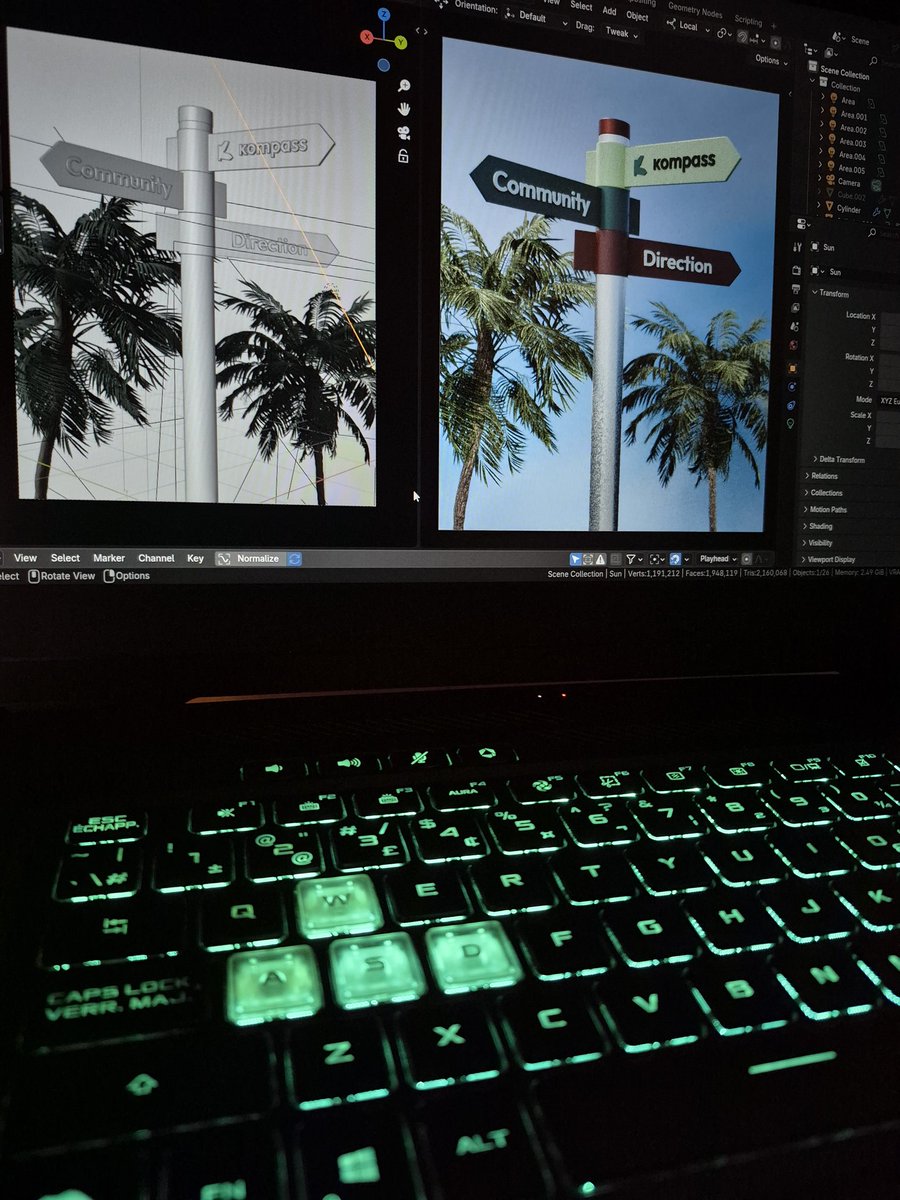Open the Key menu in graph editor

tap(195, 558)
